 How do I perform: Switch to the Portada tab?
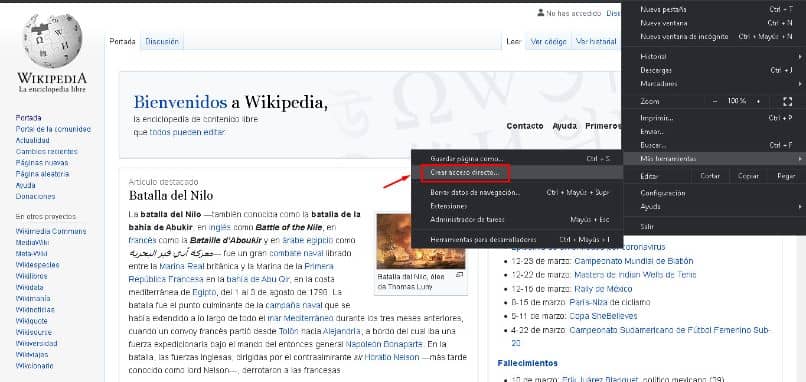point(122,42)
